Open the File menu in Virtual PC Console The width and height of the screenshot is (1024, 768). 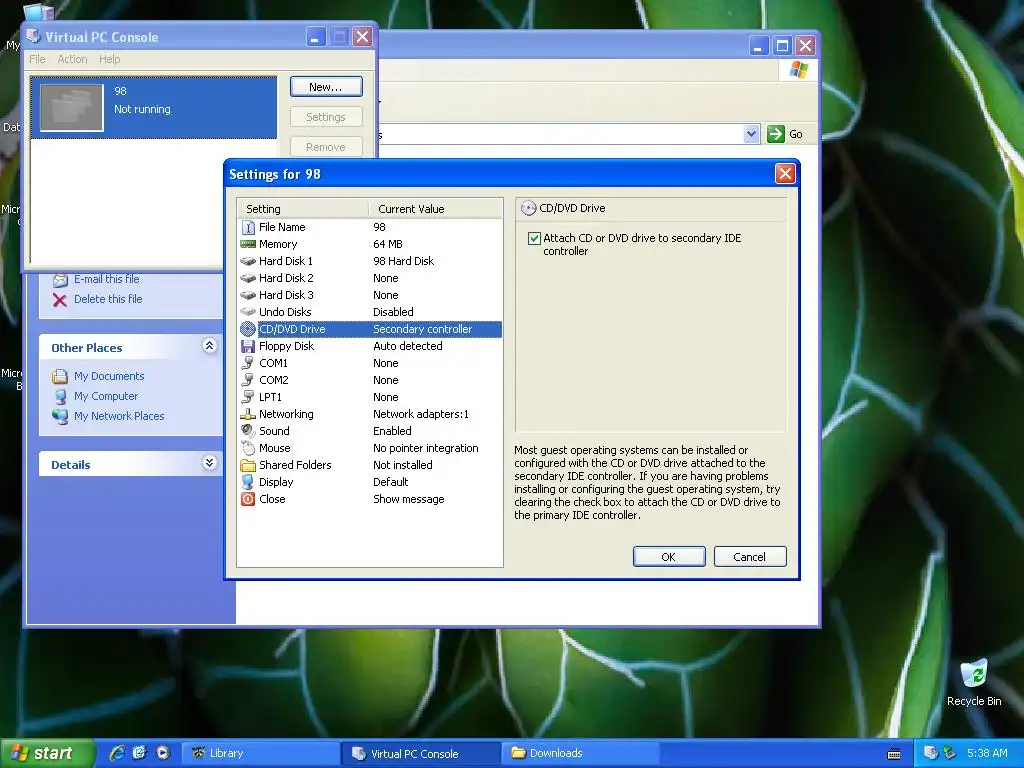pos(37,59)
